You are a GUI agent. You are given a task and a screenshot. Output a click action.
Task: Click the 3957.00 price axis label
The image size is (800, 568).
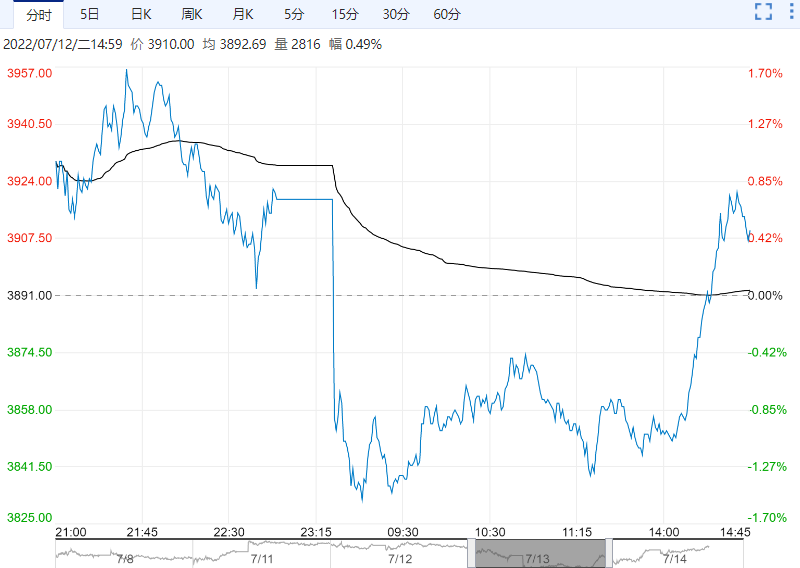(30, 73)
